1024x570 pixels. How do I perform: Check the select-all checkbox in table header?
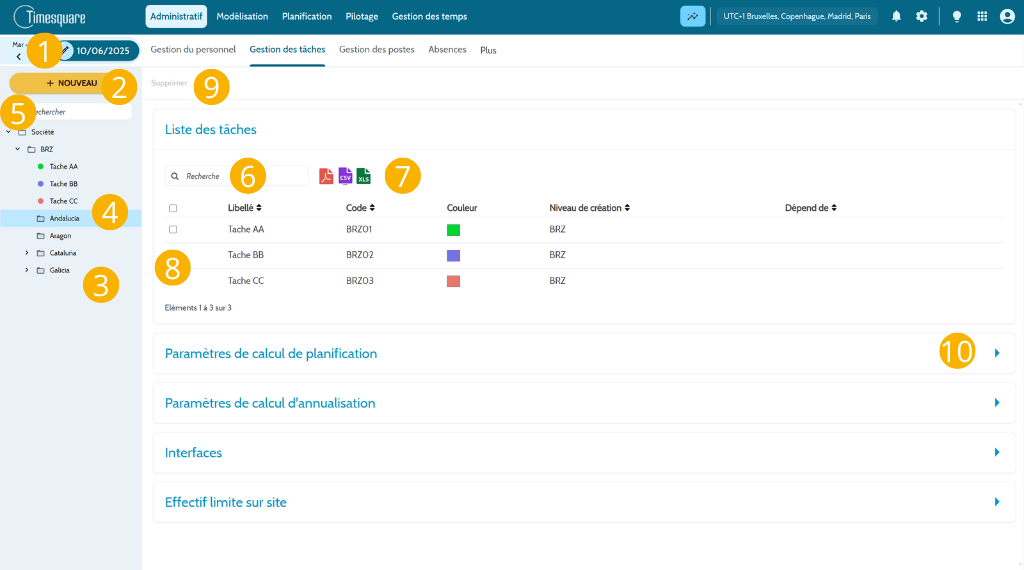pos(173,208)
